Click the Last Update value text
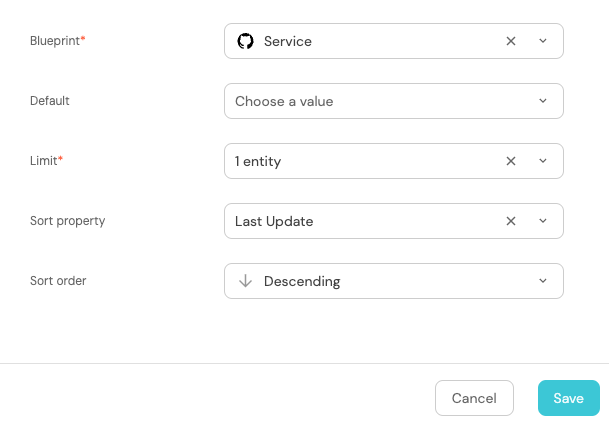 click(x=274, y=221)
